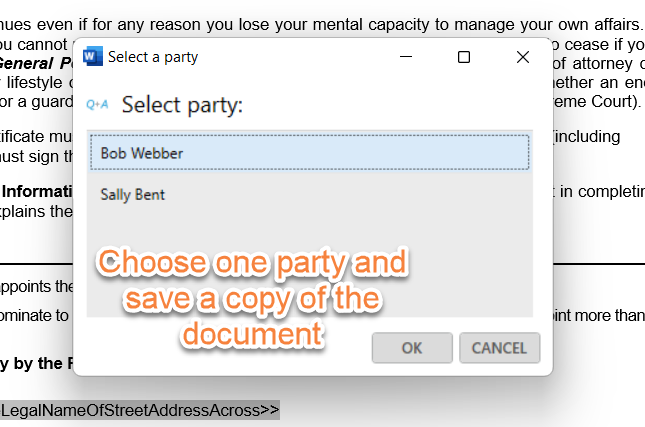Close the Select a party dialog

(522, 57)
